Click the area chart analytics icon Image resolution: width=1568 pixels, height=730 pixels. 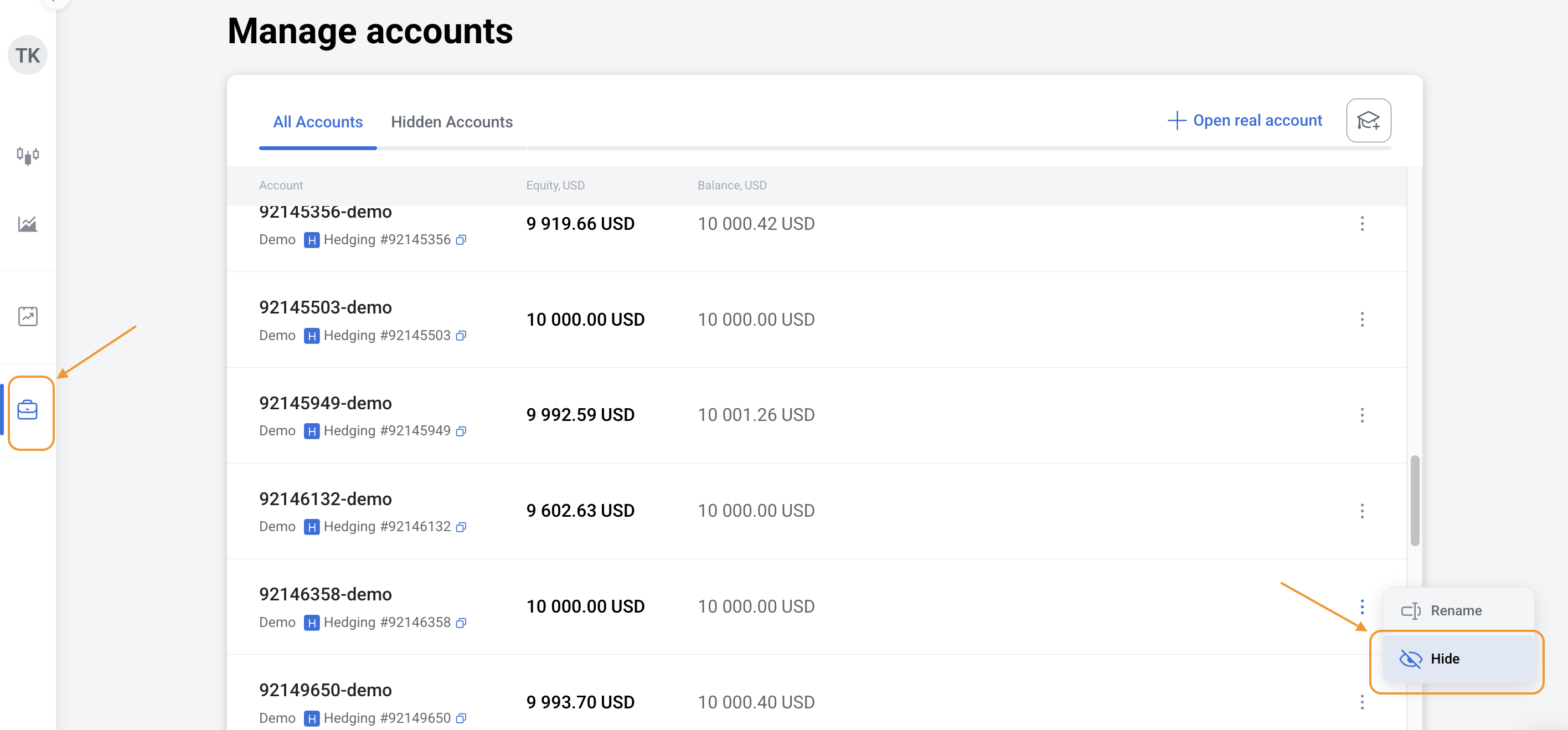point(27,224)
